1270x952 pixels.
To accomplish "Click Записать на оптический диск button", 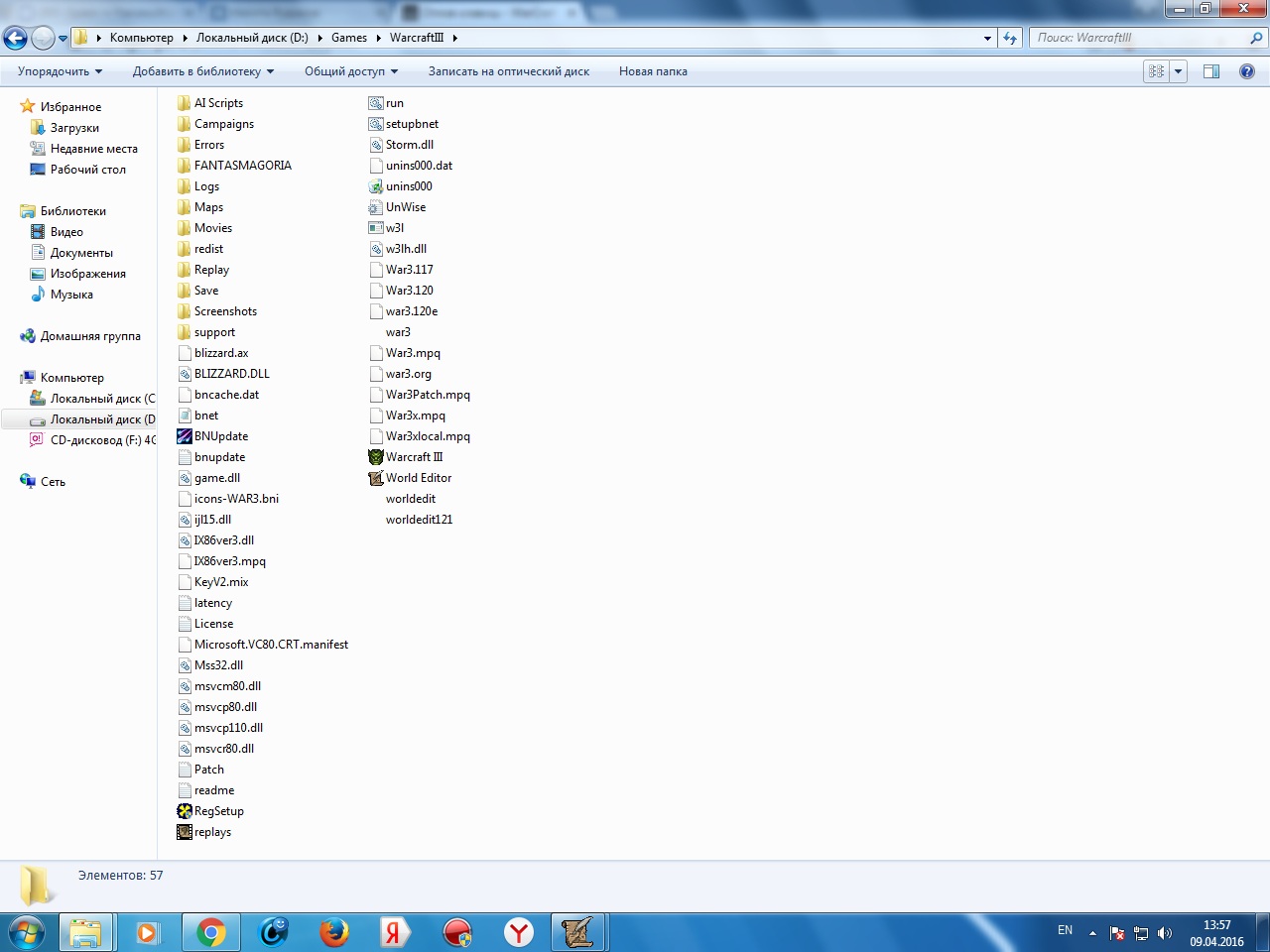I will coord(509,71).
